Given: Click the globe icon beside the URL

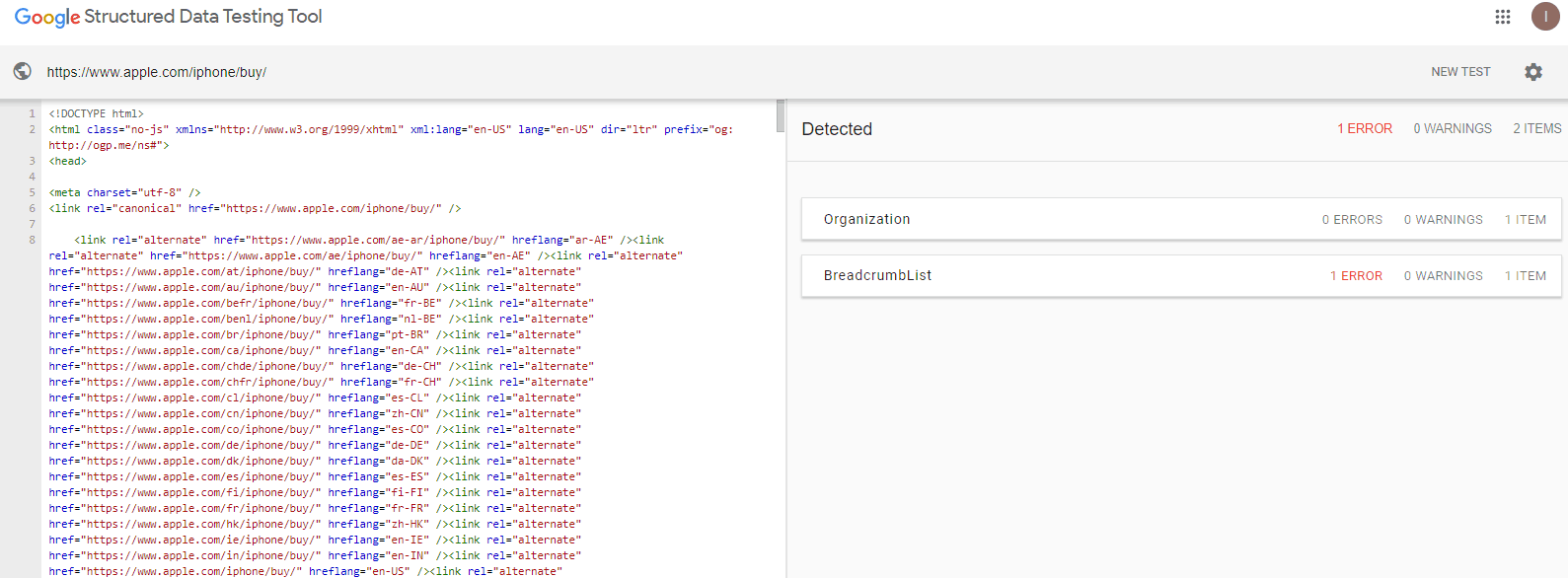Looking at the screenshot, I should point(22,71).
